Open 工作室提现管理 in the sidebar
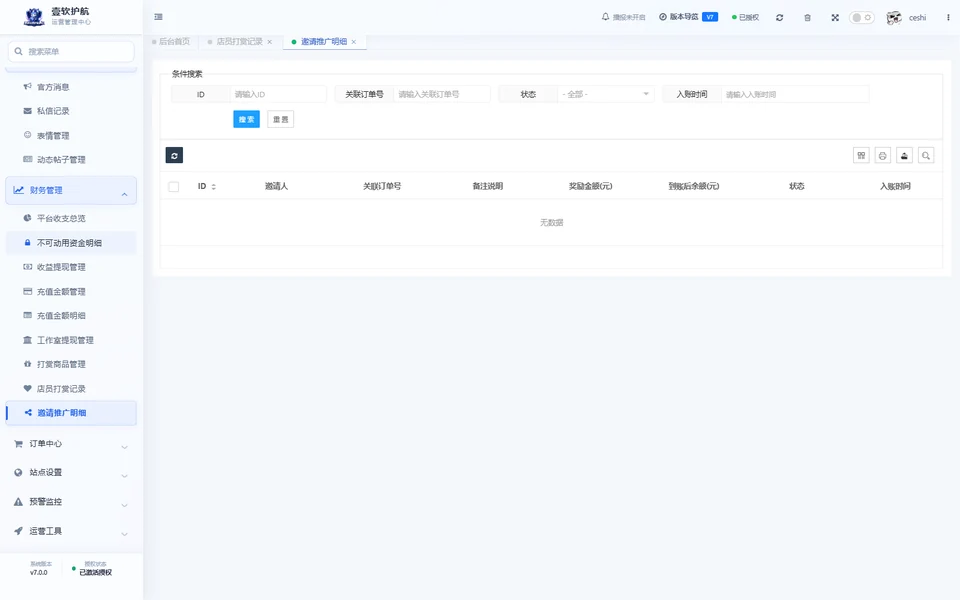This screenshot has height=600, width=960. pyautogui.click(x=71, y=340)
